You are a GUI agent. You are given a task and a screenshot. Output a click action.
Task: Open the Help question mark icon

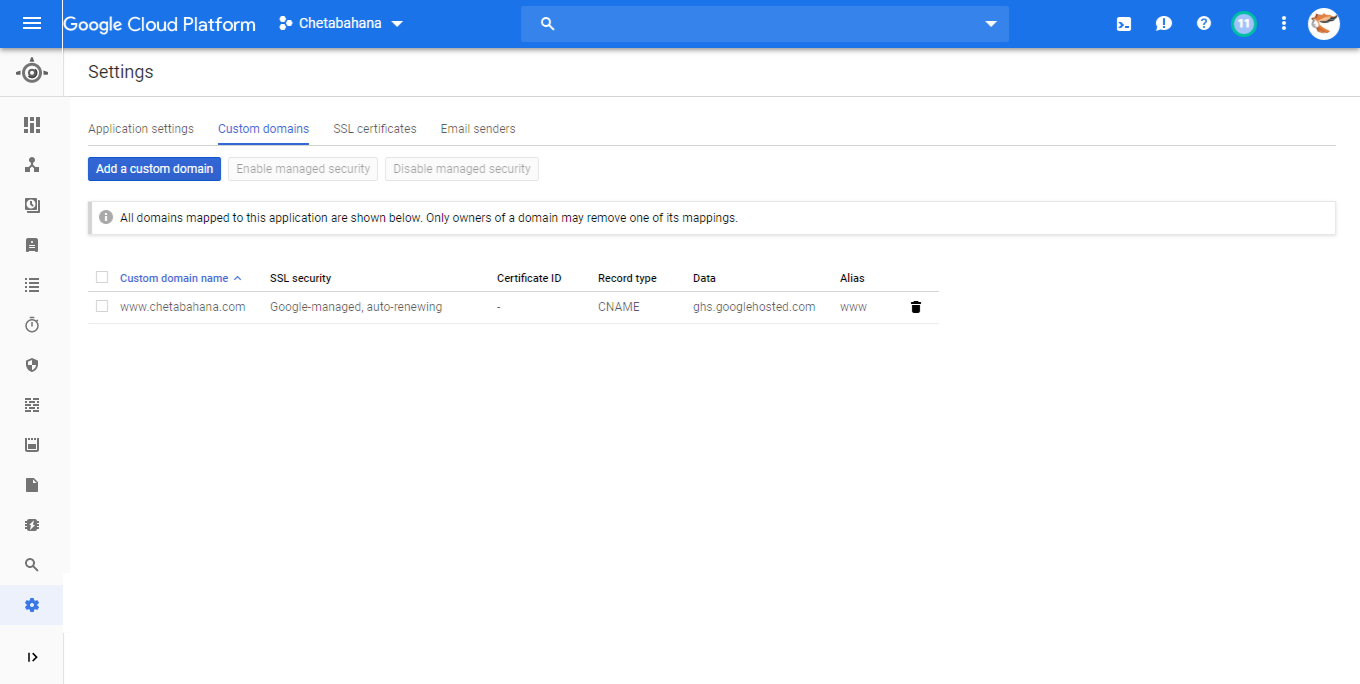pyautogui.click(x=1204, y=24)
